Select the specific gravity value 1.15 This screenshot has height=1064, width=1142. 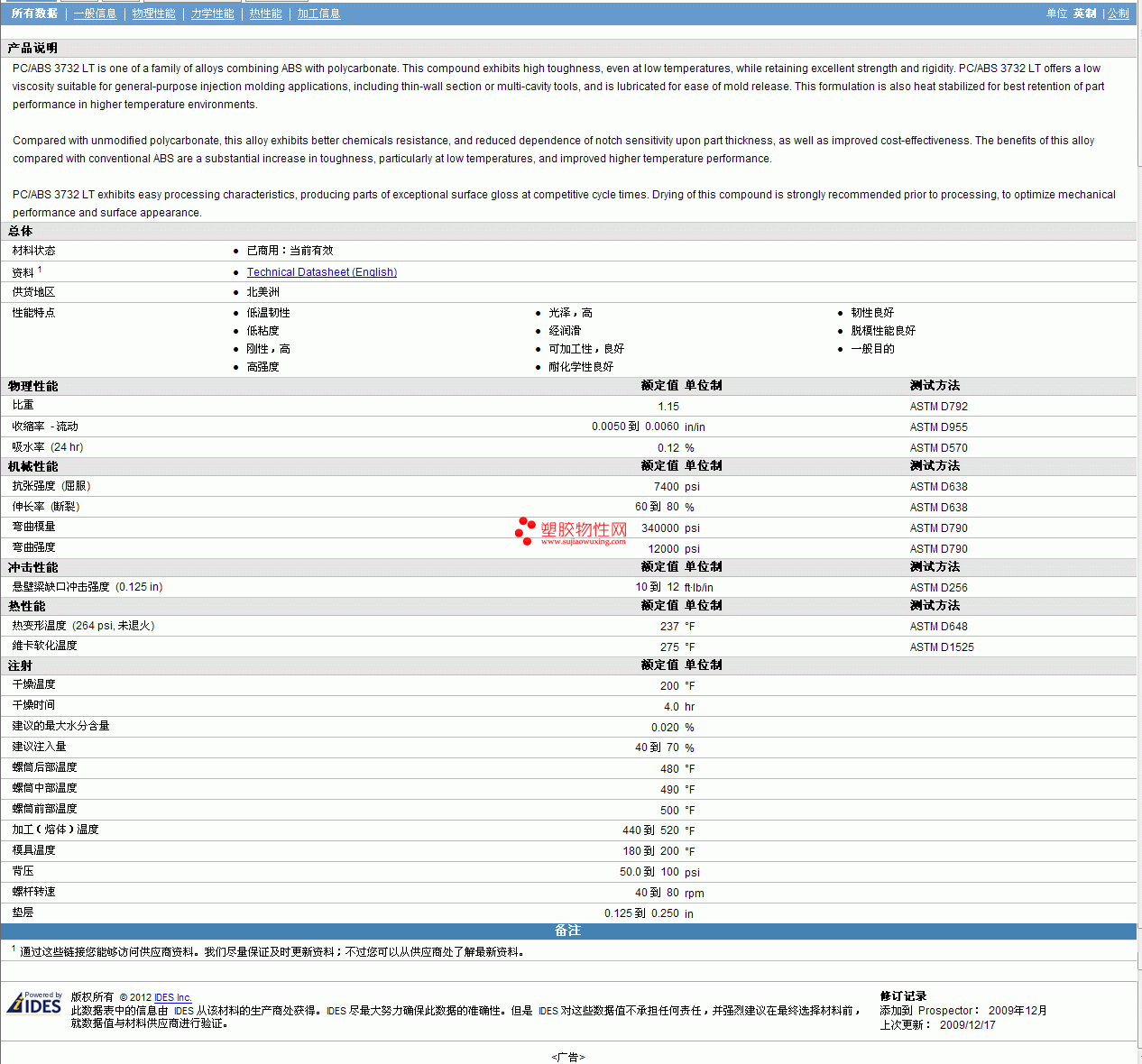[668, 407]
